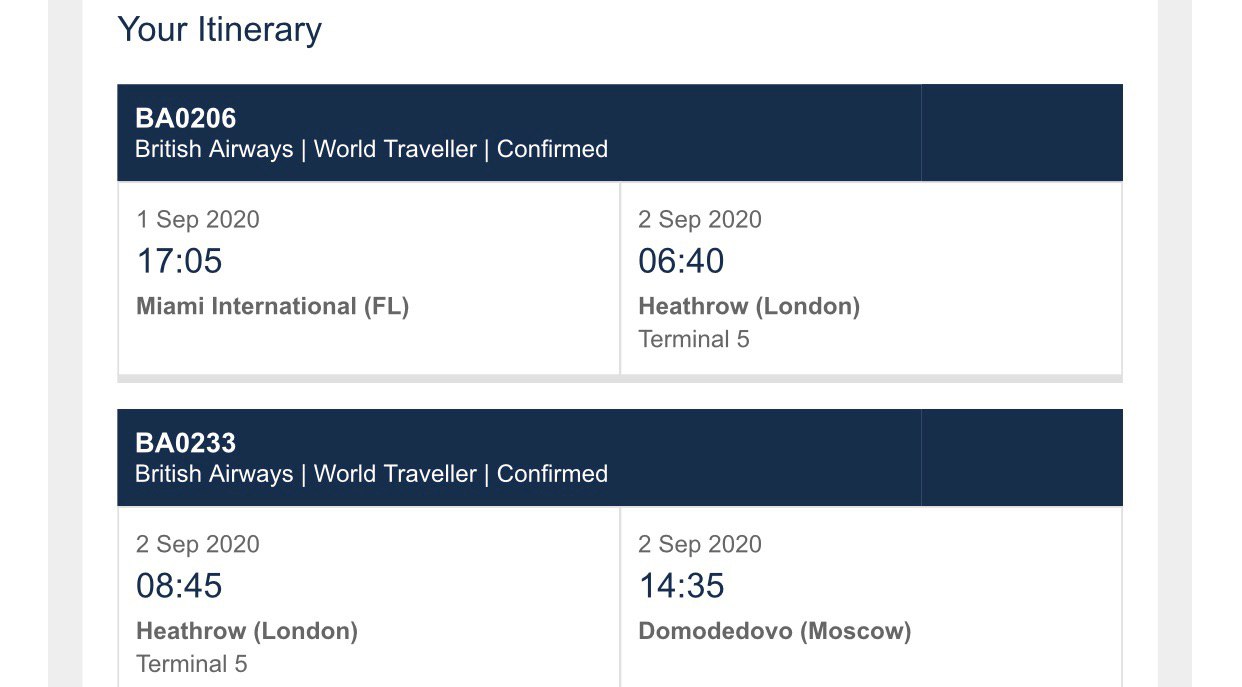
Task: Click Miami International (FL) airport name
Action: click(x=273, y=306)
